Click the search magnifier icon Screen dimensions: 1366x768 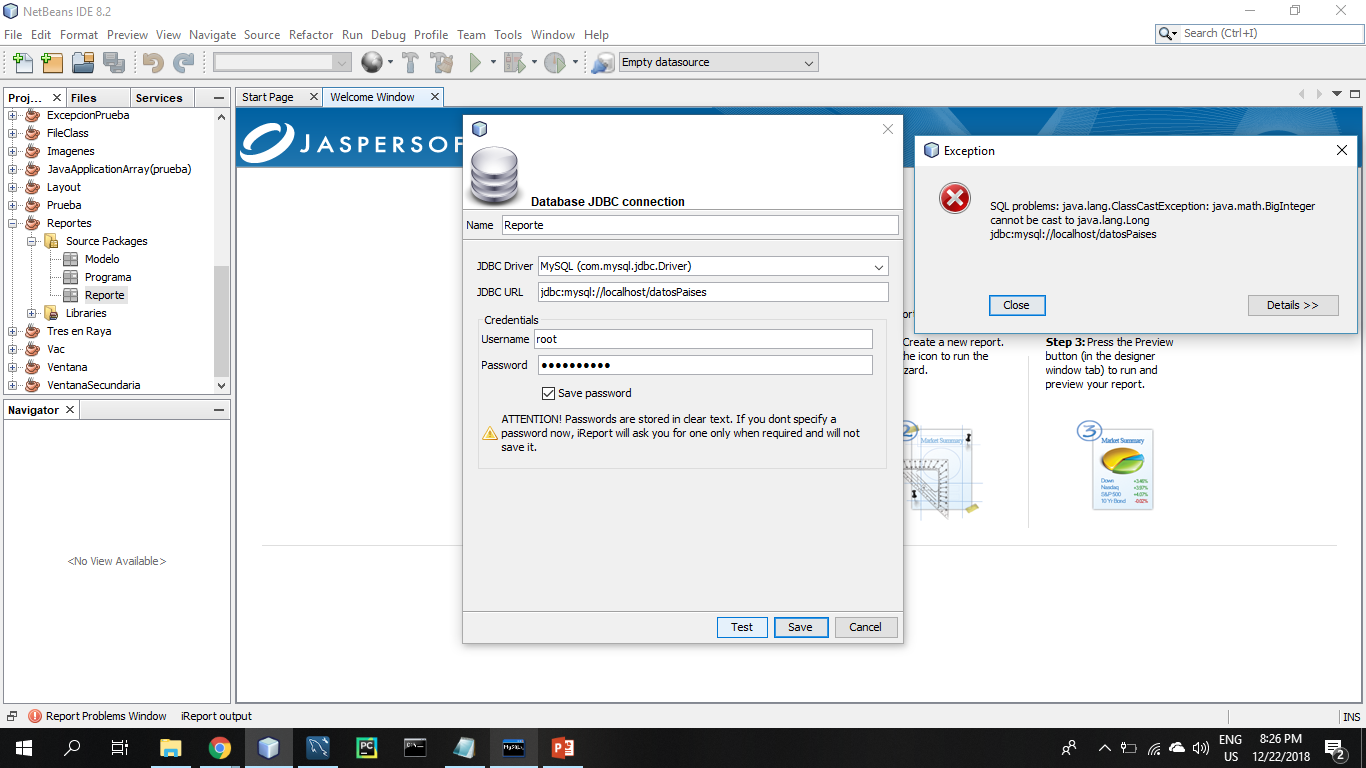pyautogui.click(x=1166, y=33)
